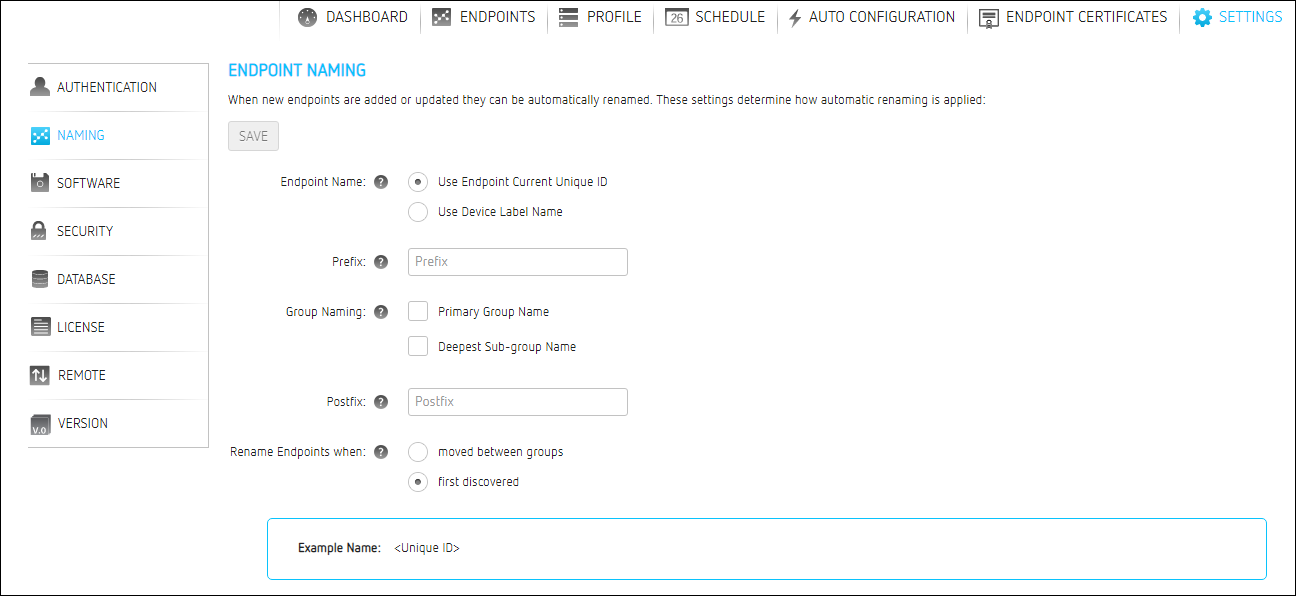This screenshot has height=596, width=1296.
Task: Open the Dashboard tab
Action: 367,17
